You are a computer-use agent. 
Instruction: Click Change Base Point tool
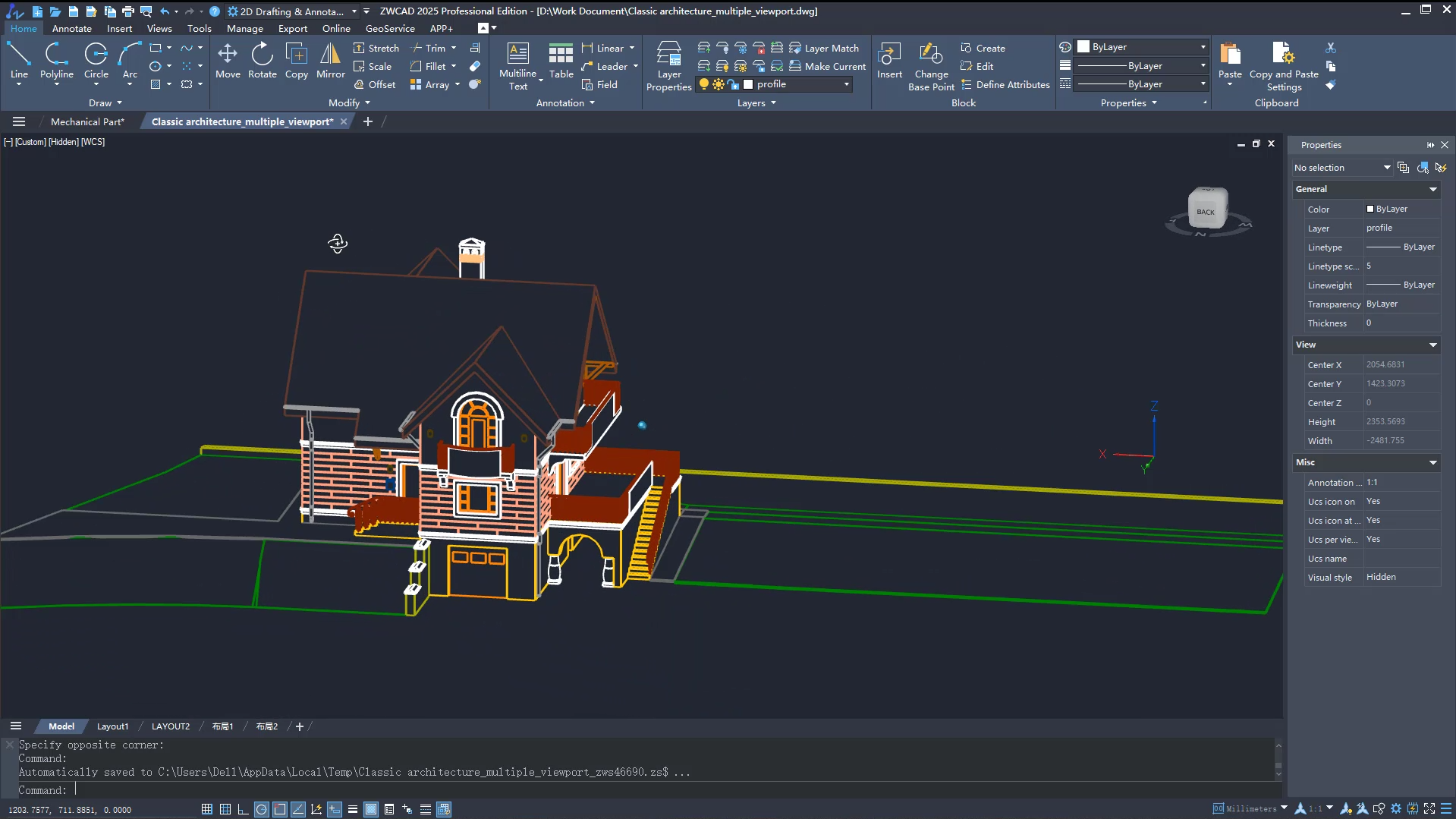pyautogui.click(x=931, y=67)
